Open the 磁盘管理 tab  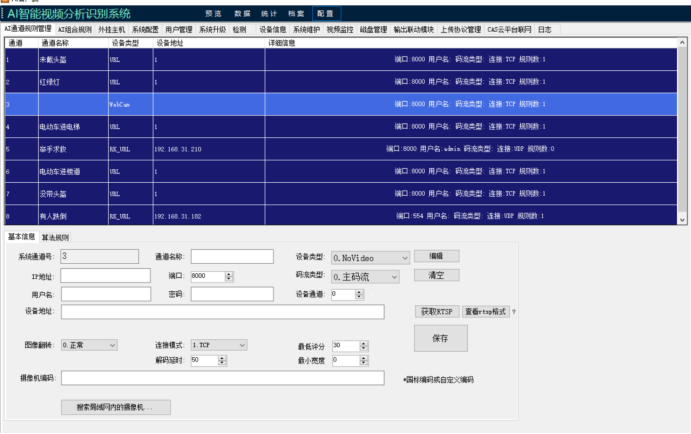[x=373, y=30]
